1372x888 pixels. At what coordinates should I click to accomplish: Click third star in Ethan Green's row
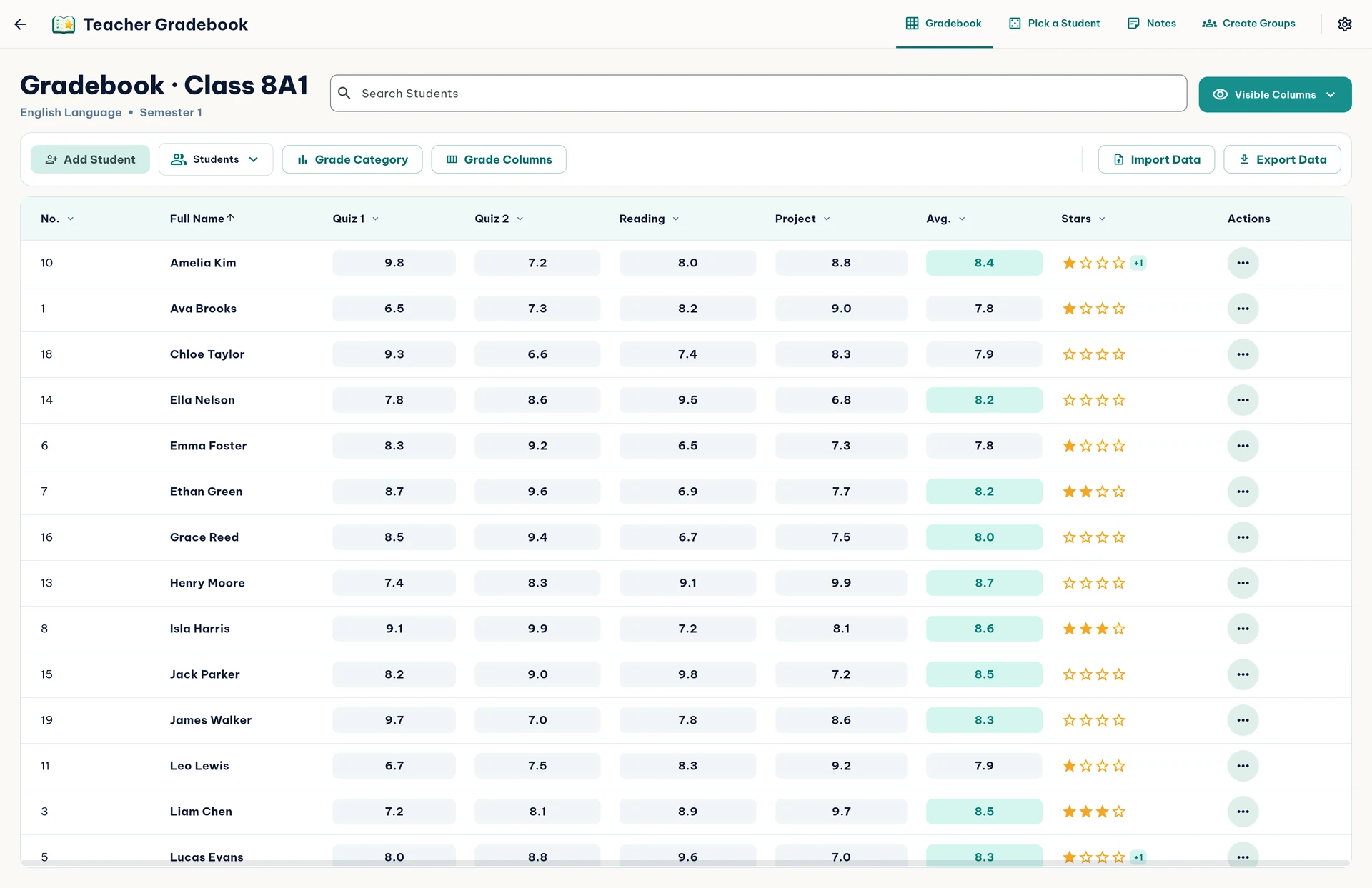click(x=1103, y=492)
